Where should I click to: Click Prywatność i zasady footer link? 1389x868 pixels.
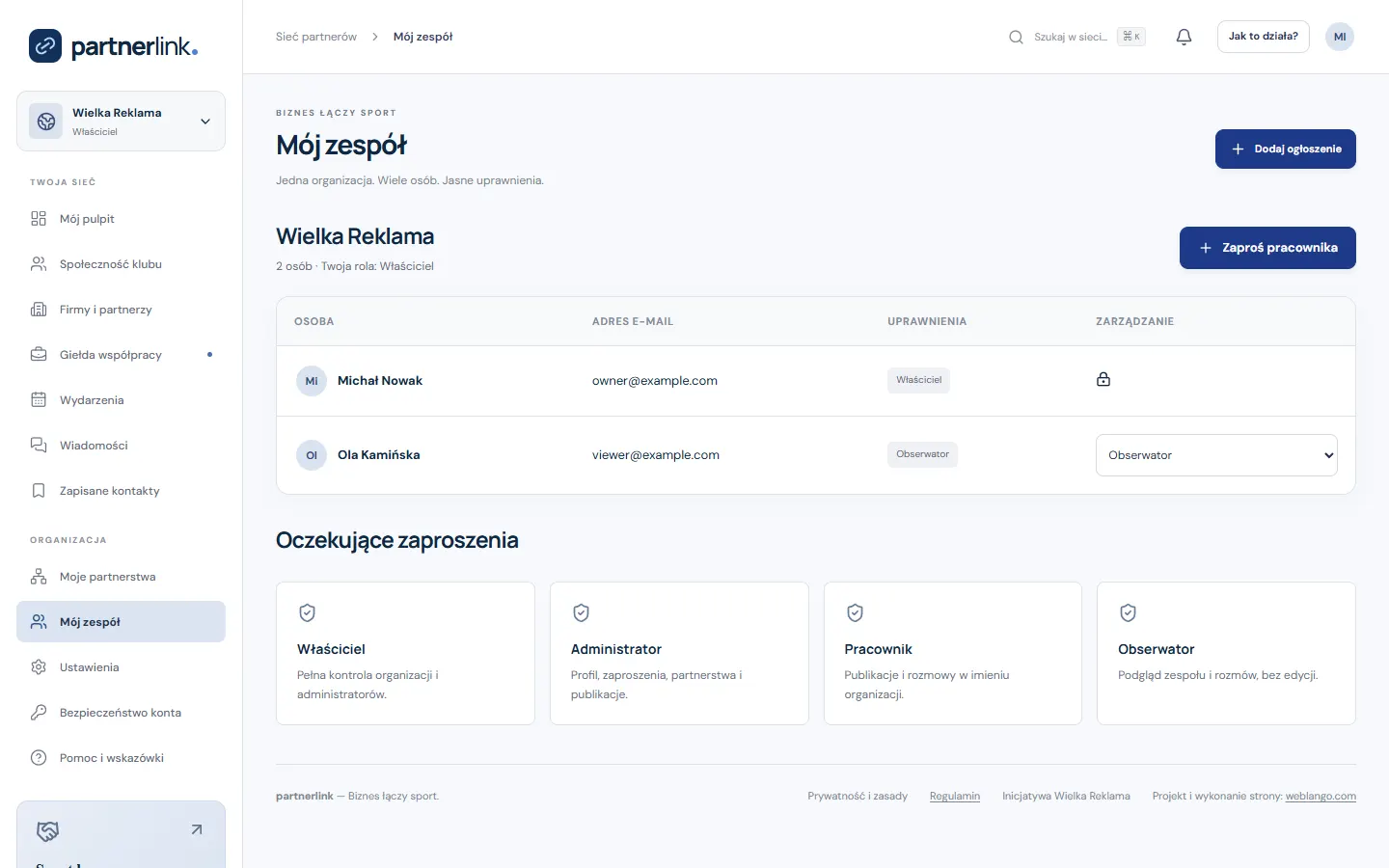(858, 797)
